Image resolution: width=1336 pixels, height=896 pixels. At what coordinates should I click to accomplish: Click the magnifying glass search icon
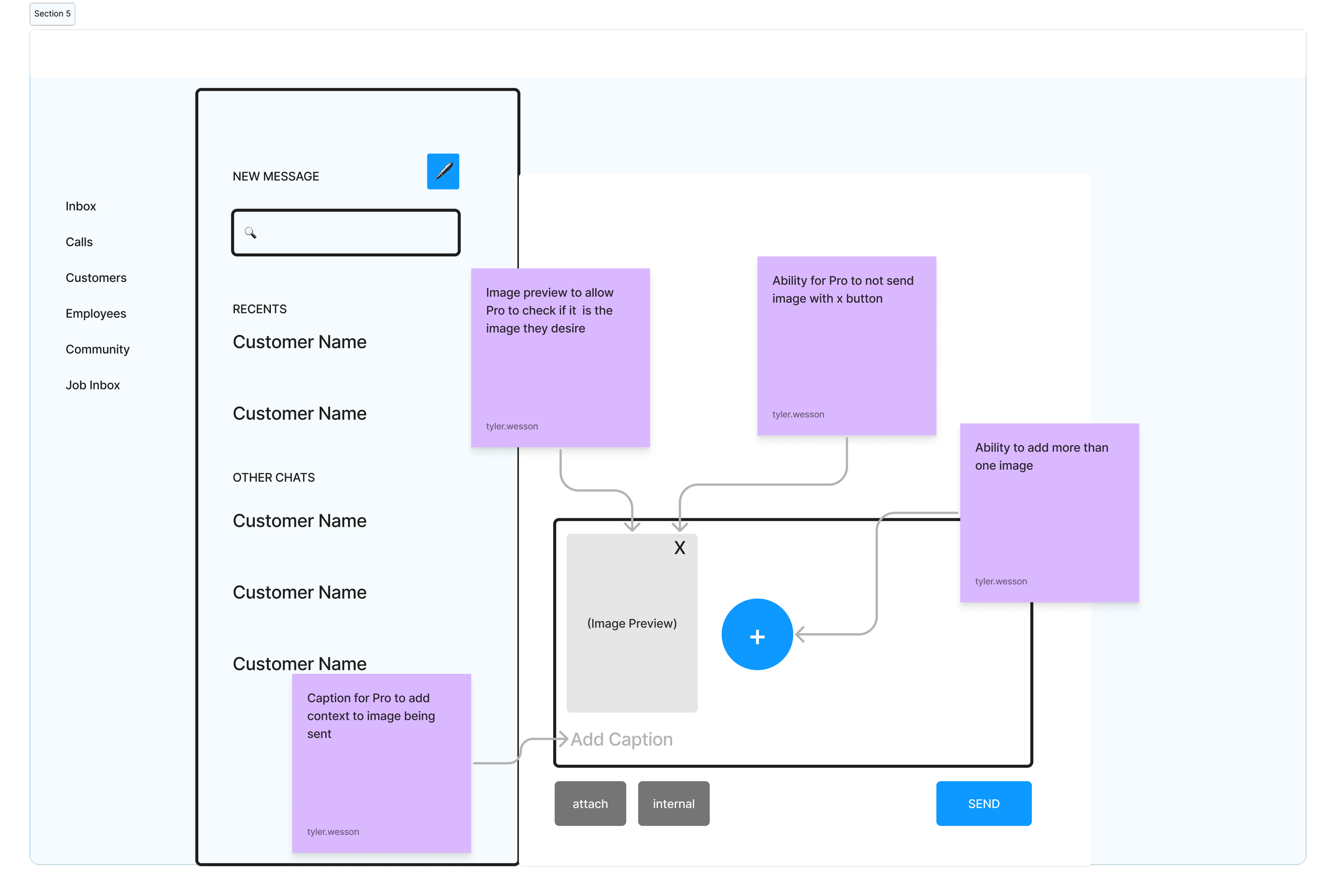[x=250, y=232]
